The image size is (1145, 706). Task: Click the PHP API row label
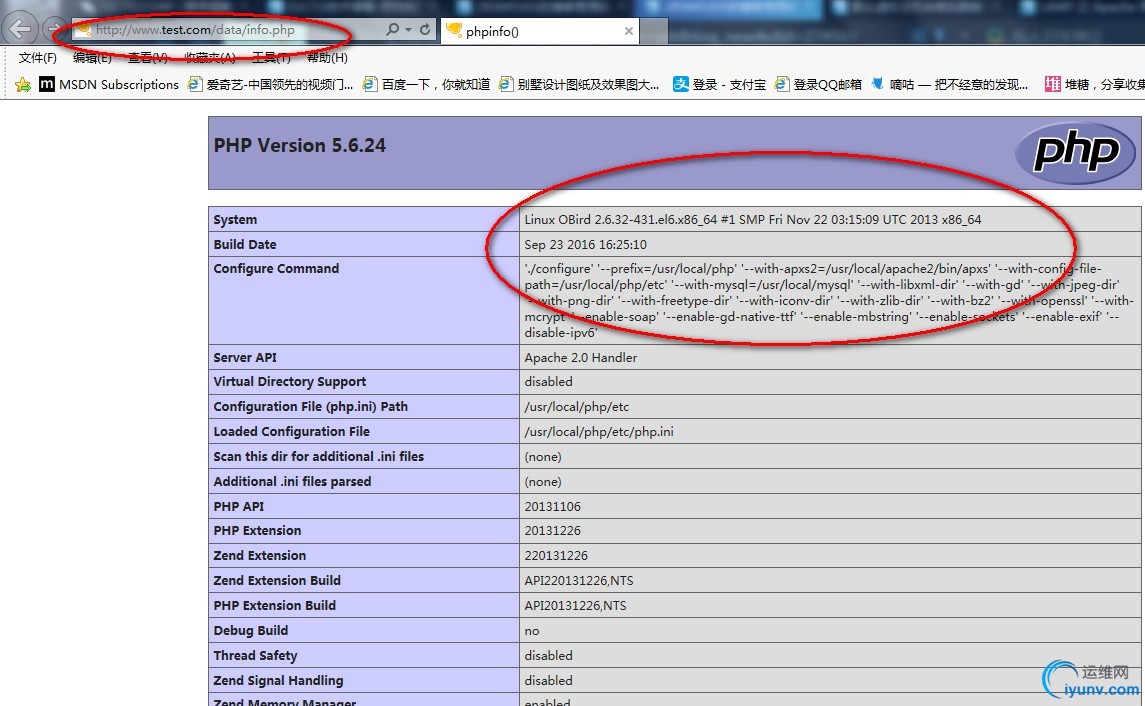tap(239, 507)
